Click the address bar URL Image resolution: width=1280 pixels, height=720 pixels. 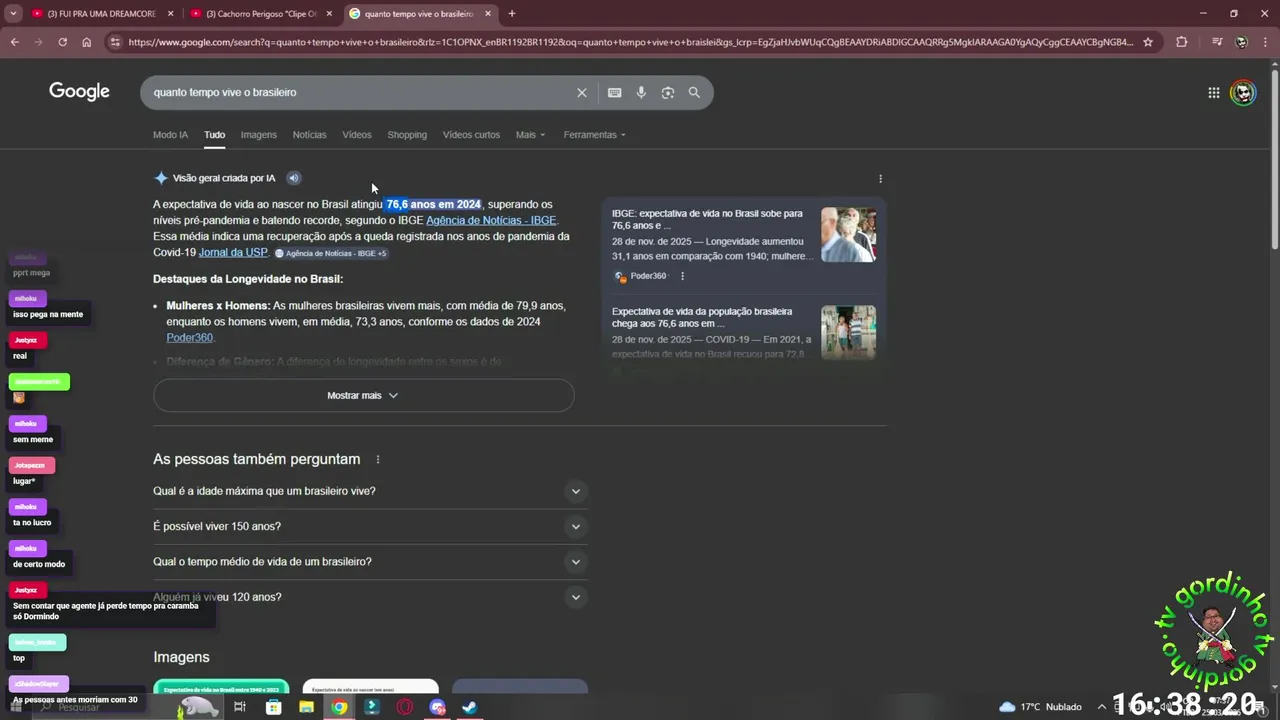click(x=630, y=42)
